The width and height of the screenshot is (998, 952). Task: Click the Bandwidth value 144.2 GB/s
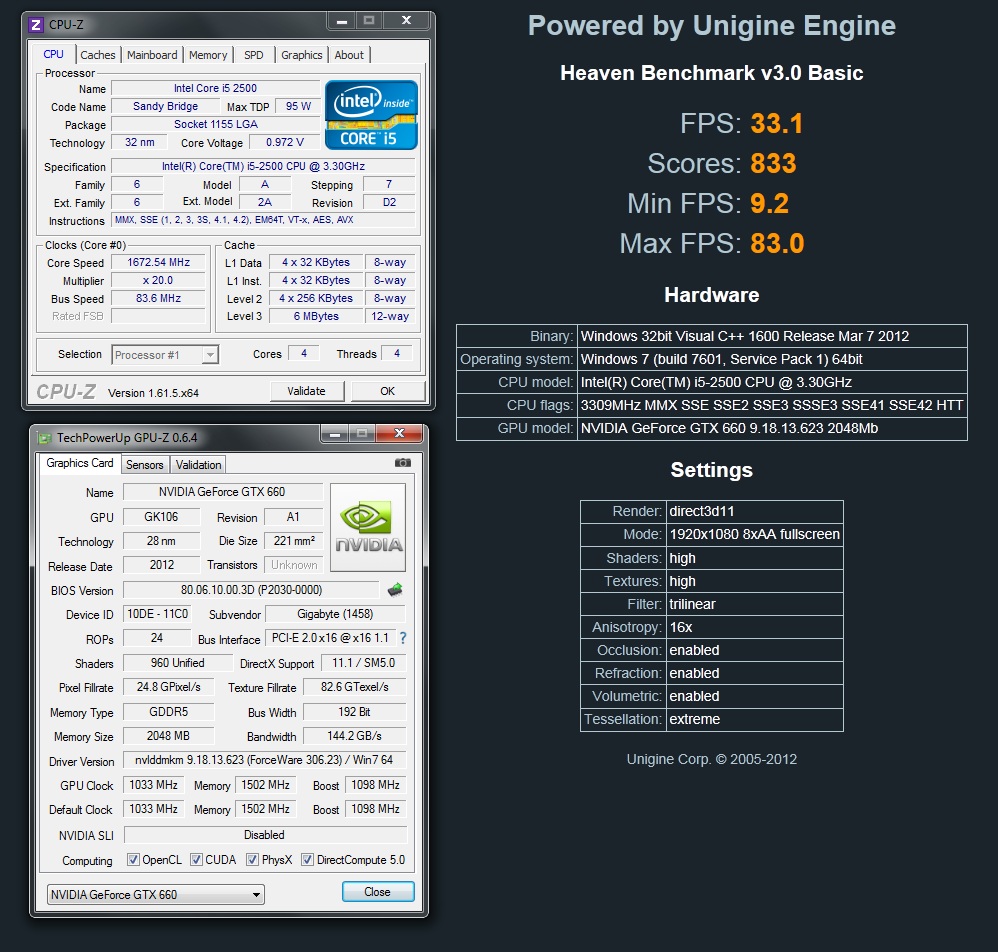(355, 736)
